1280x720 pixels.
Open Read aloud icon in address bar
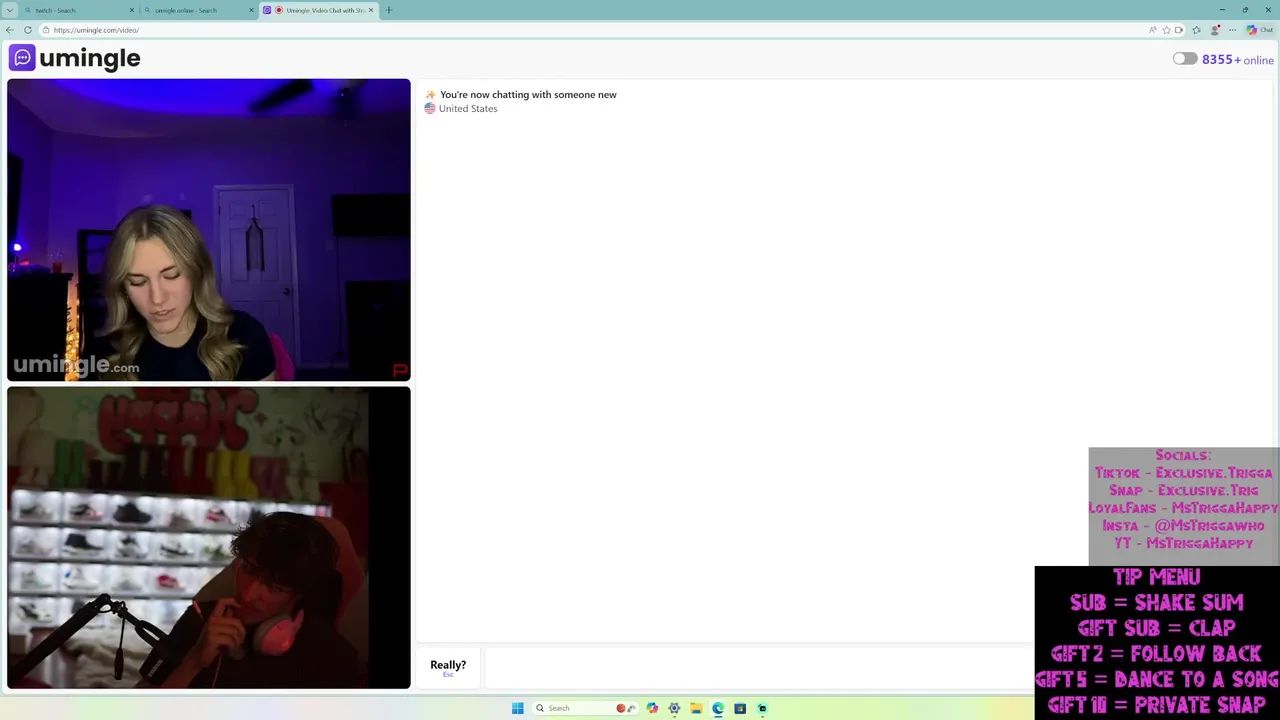[x=1153, y=30]
